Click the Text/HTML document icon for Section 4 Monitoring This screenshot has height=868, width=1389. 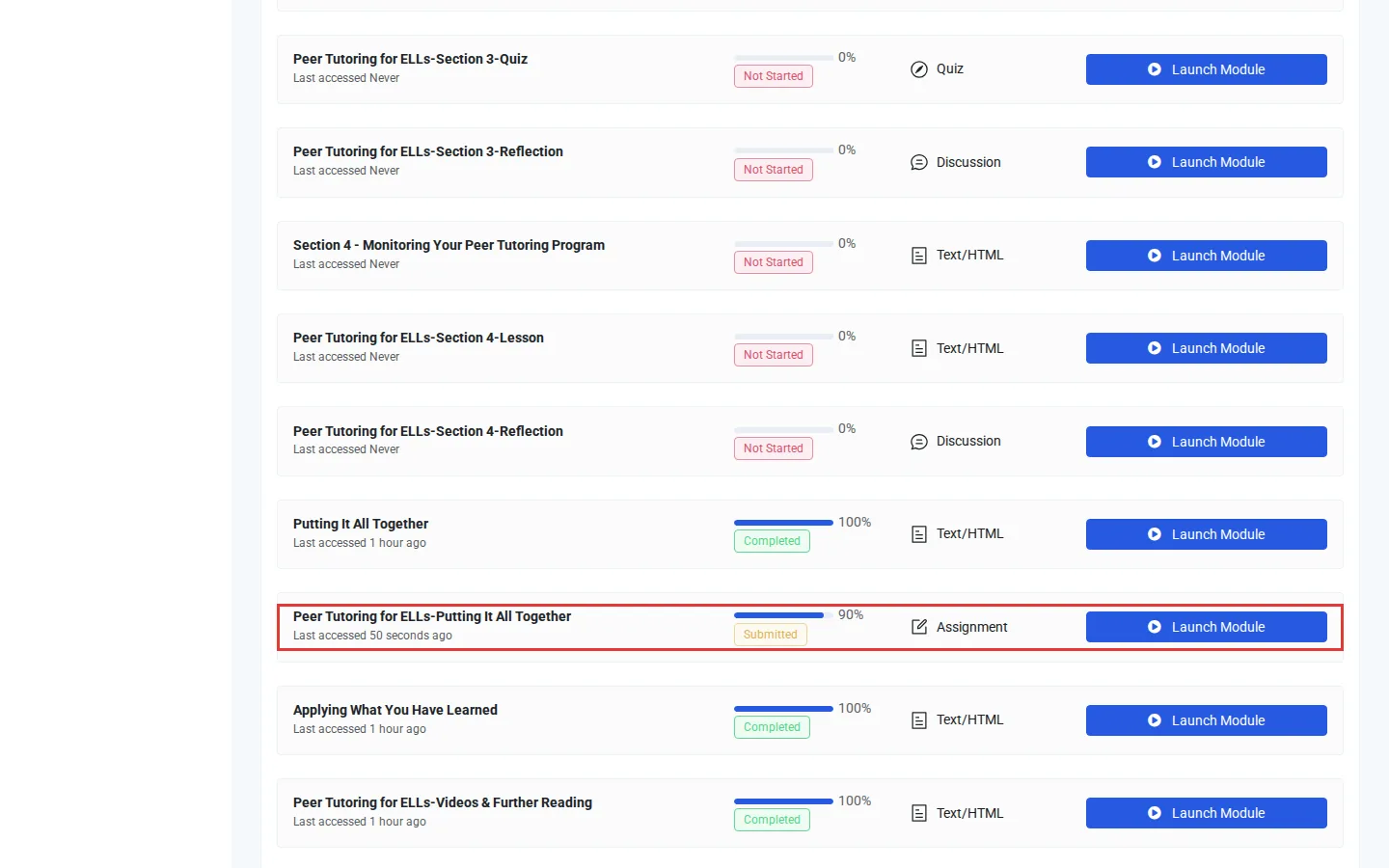coord(919,256)
